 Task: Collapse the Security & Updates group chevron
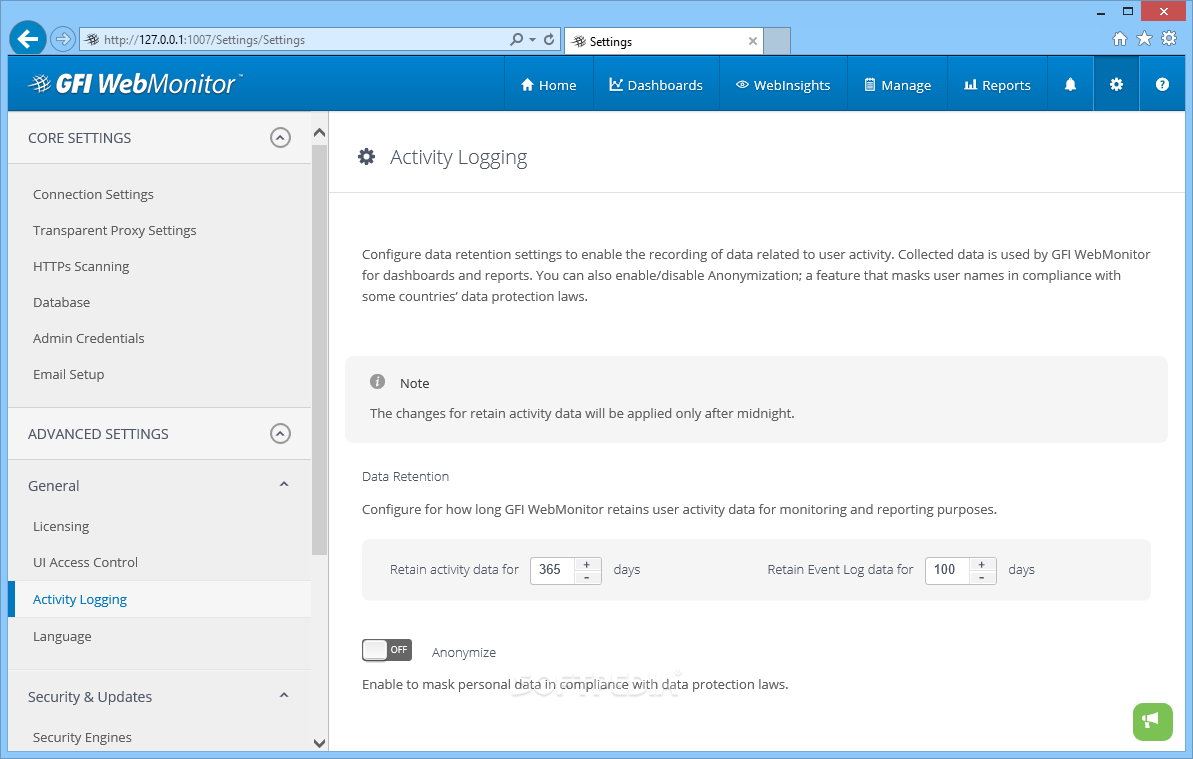(x=284, y=695)
